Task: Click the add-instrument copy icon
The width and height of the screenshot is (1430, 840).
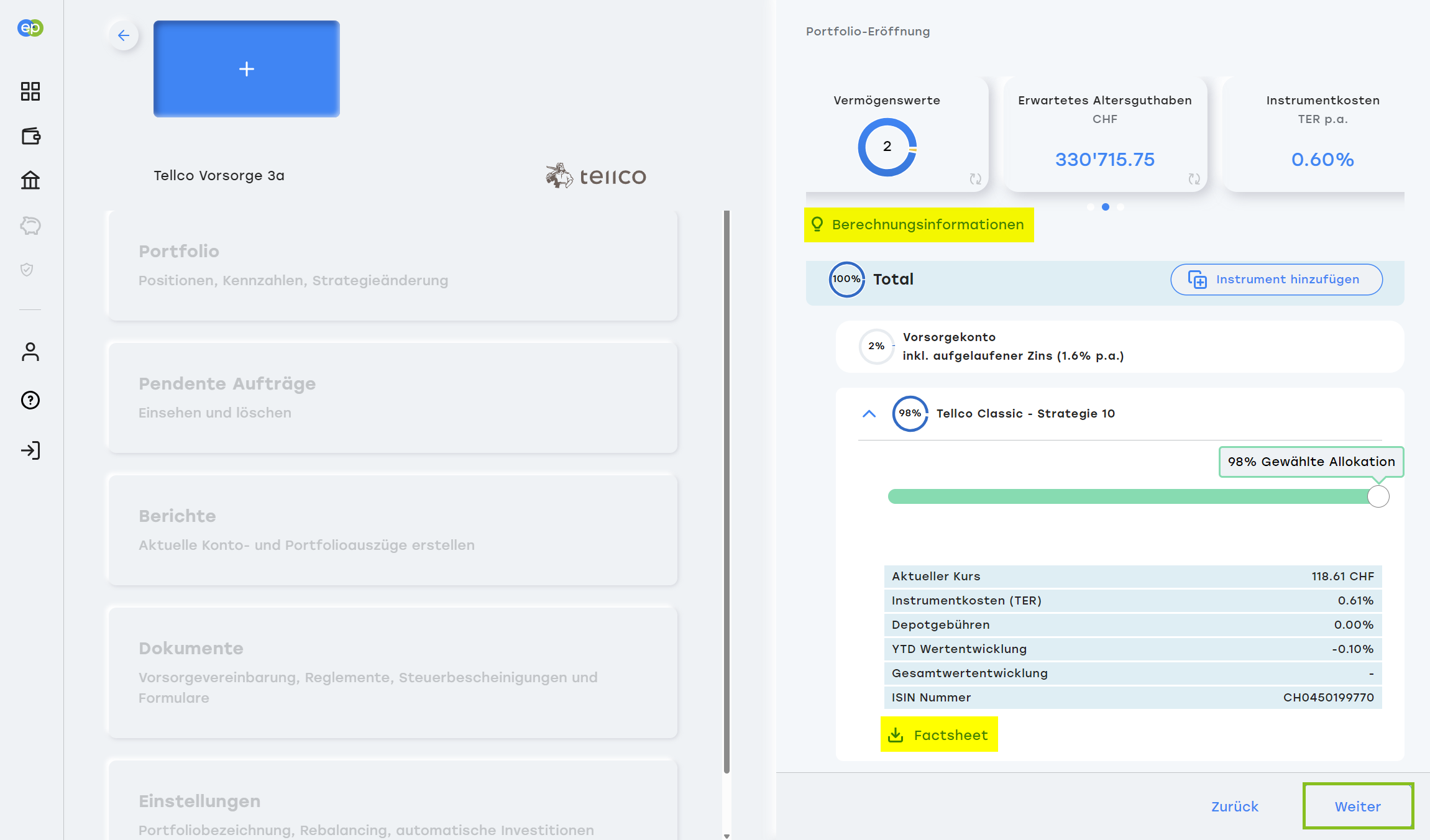Action: [1197, 280]
